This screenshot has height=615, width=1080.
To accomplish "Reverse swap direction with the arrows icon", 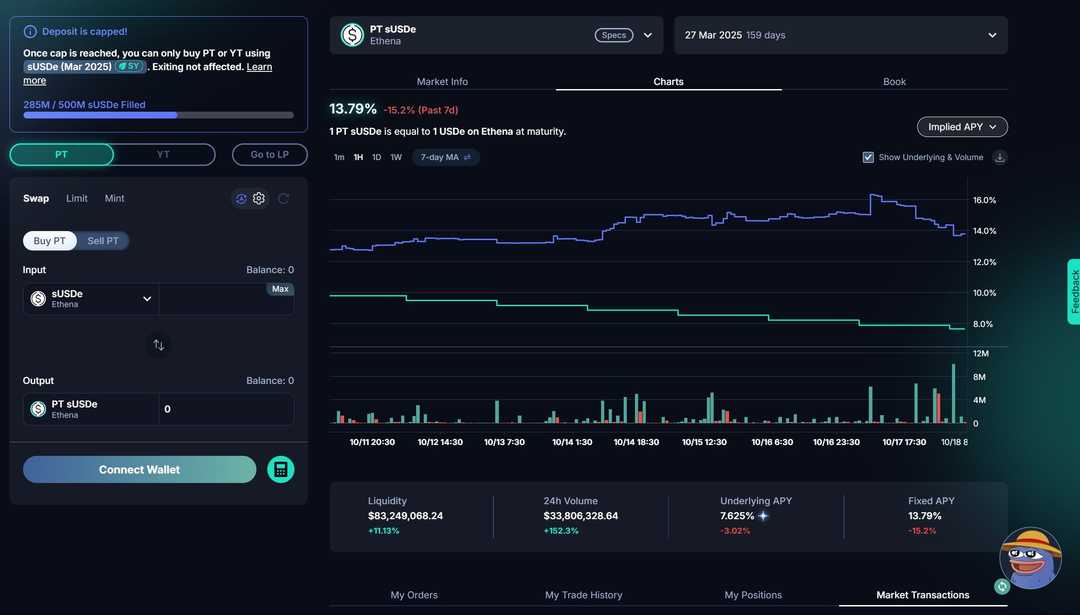I will coord(158,344).
